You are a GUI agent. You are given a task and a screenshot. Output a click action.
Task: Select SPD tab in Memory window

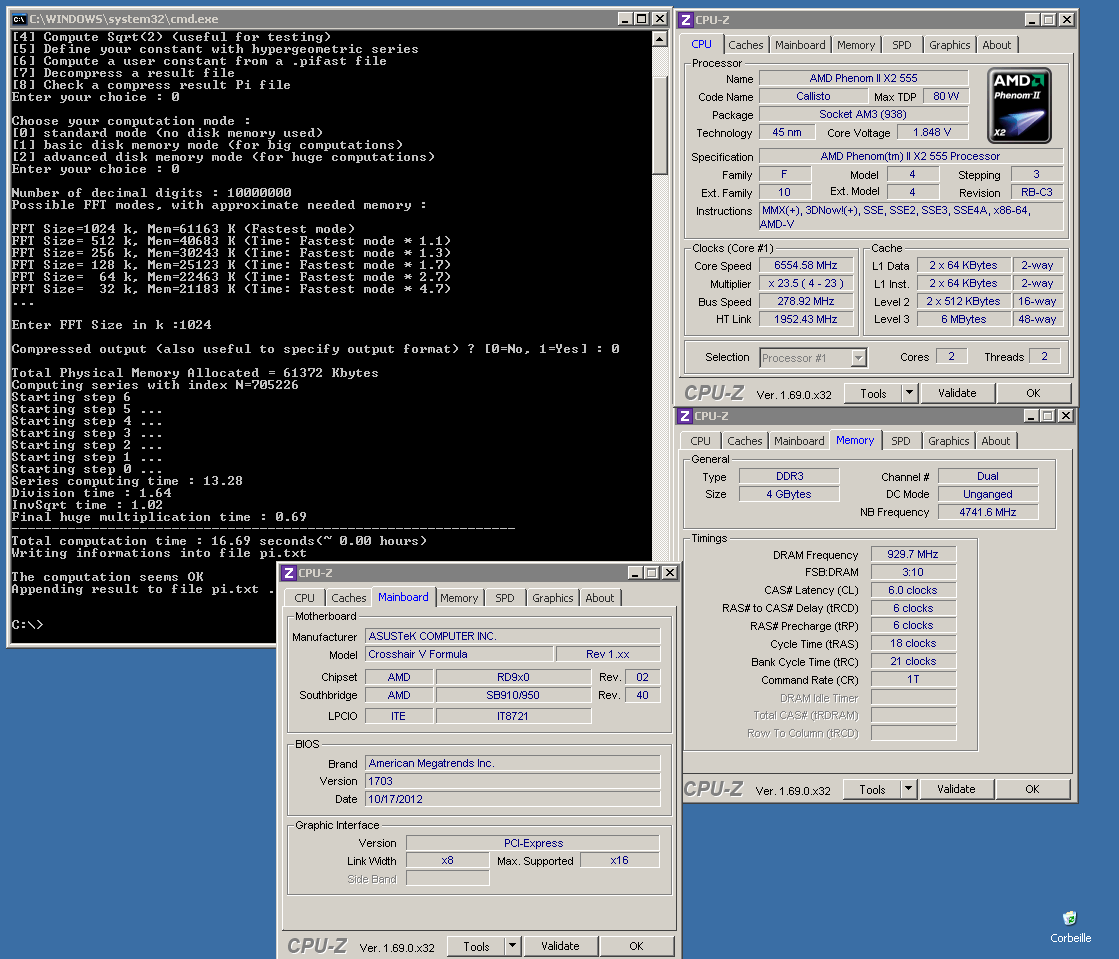pyautogui.click(x=901, y=441)
